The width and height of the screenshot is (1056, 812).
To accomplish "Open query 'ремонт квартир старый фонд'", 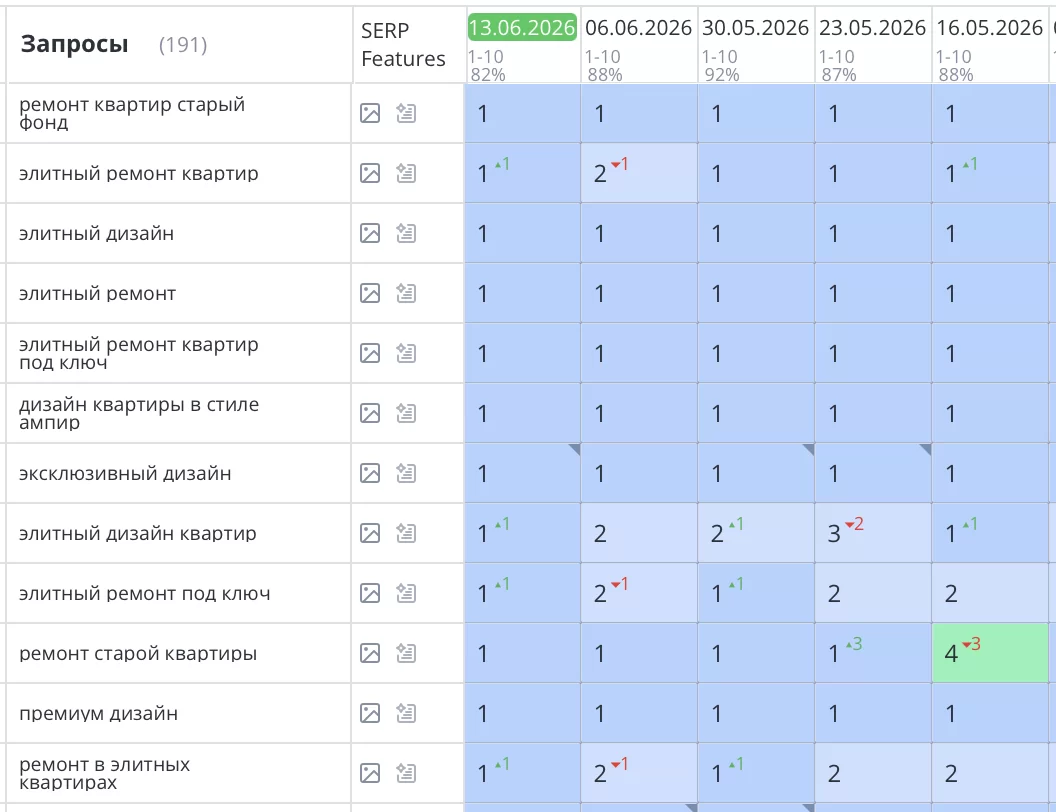I will click(131, 113).
